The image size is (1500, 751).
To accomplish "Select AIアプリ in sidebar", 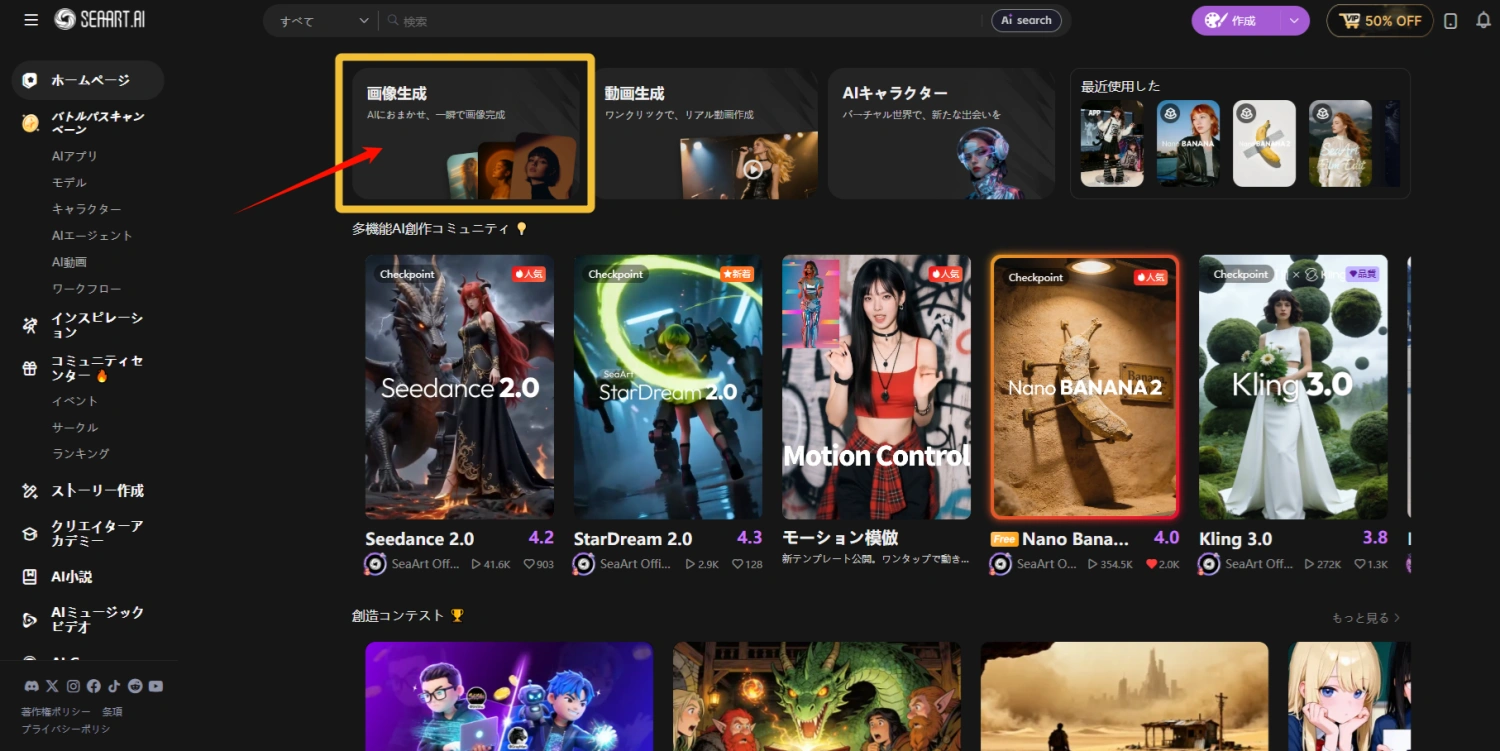I will coord(75,156).
